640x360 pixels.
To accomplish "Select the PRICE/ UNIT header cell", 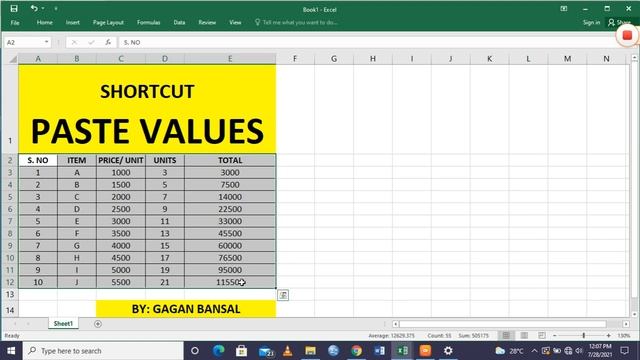I will pos(121,160).
